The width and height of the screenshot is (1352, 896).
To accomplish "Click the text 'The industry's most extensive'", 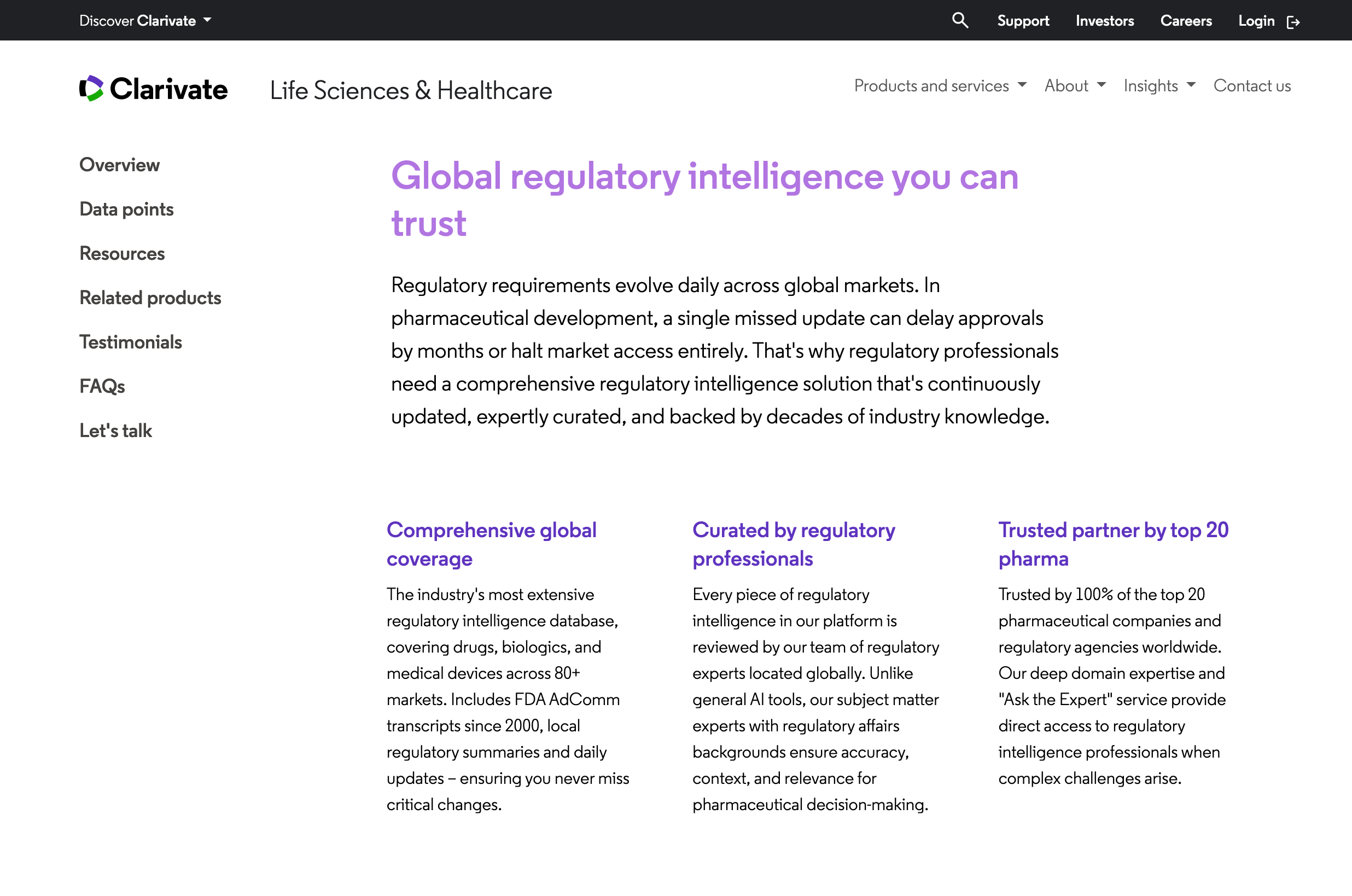I will click(x=490, y=594).
